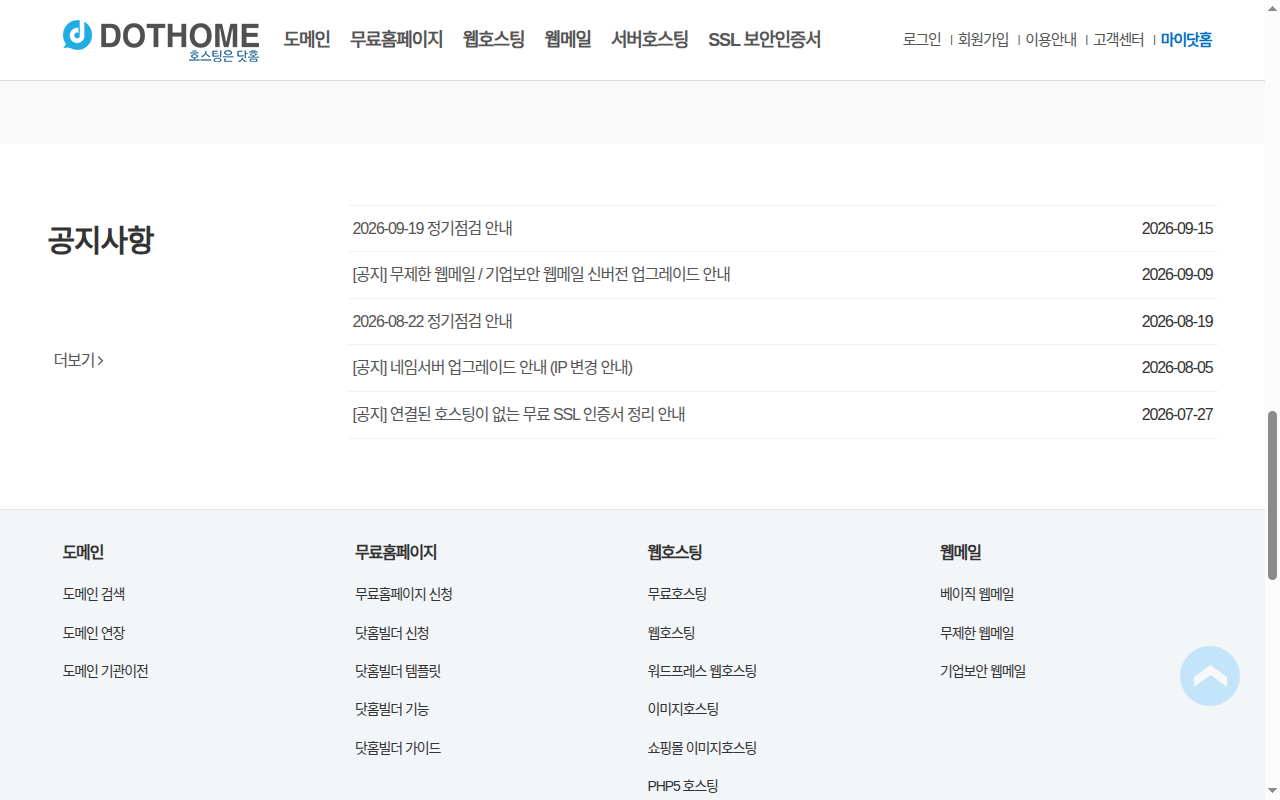Open the footer link 닷홈빌더 가이드
Viewport: 1280px width, 800px height.
pos(398,748)
